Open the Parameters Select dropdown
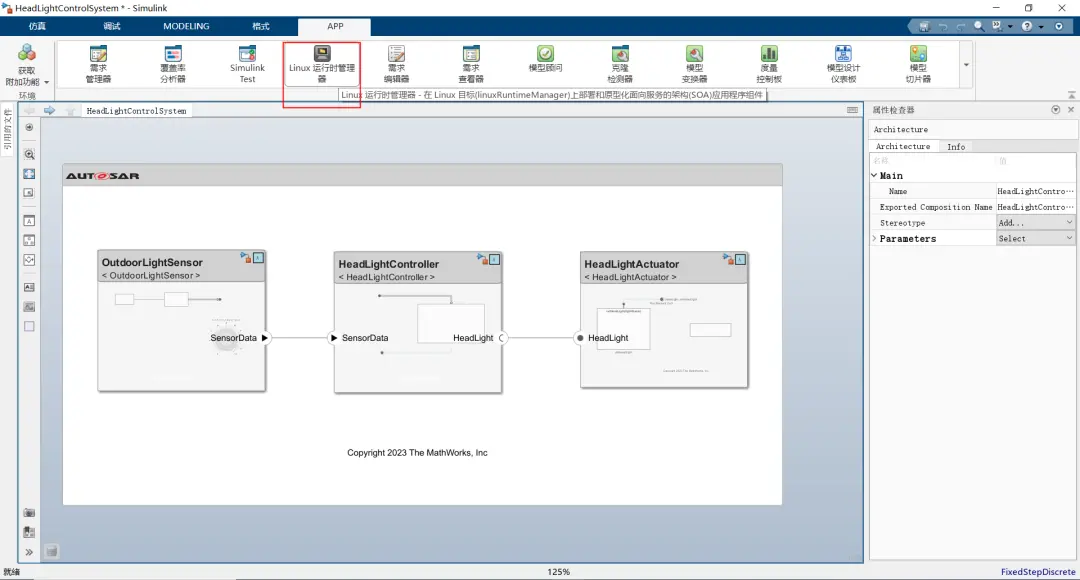Screen dimensions: 1080x580 pyautogui.click(x=1036, y=238)
